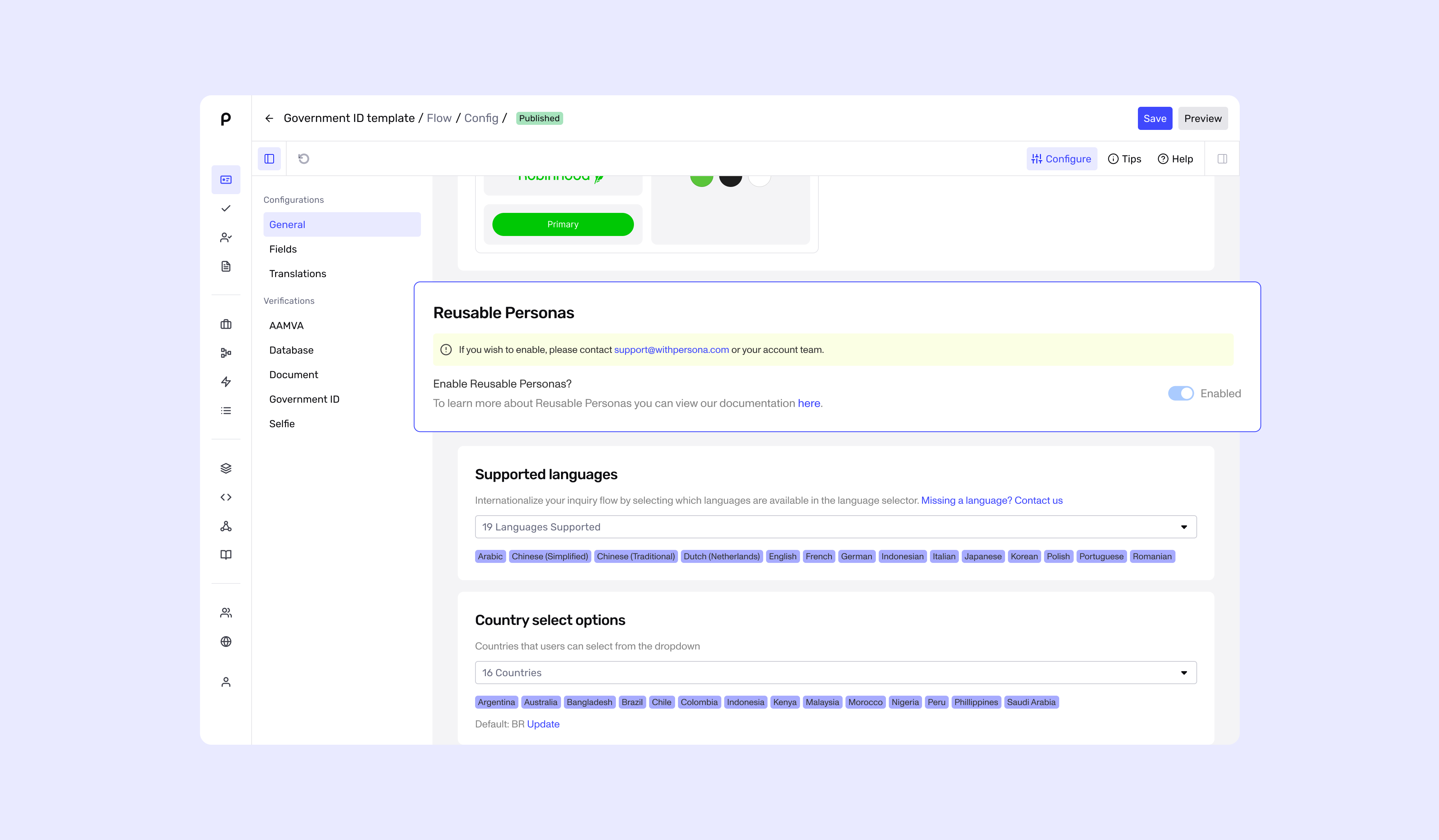Screen dimensions: 1439x840
Task: Click the Dutch (Netherlands) language tag
Action: click(x=721, y=556)
